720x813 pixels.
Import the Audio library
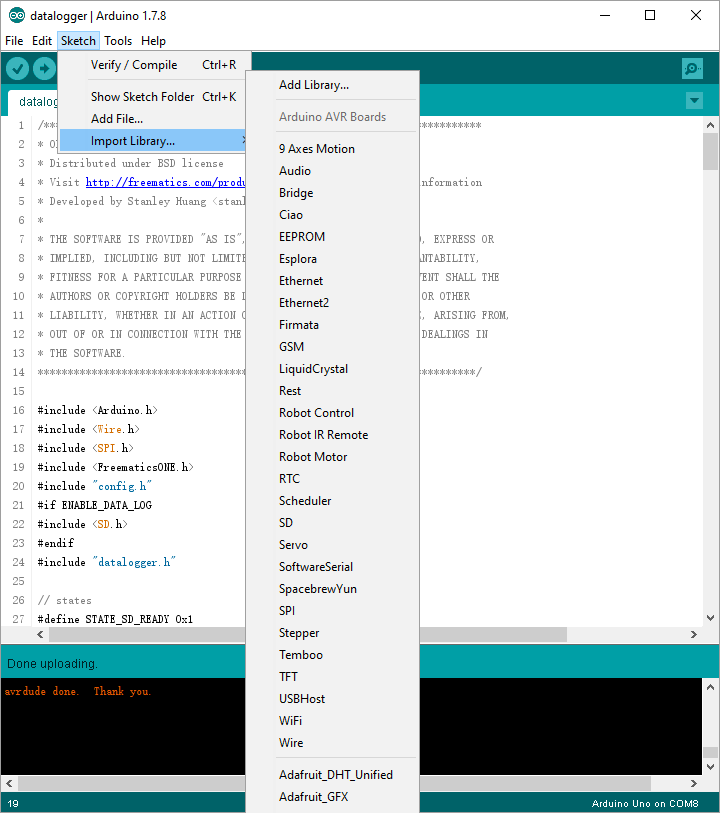coord(332,171)
